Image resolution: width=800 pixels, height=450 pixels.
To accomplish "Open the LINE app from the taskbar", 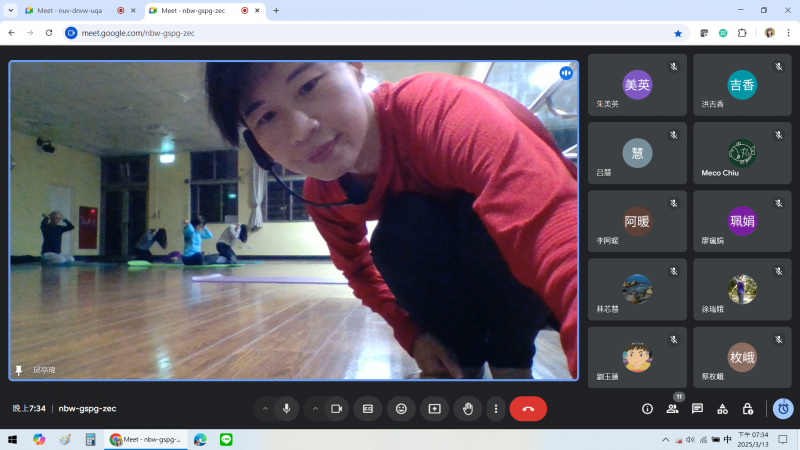I will [x=226, y=439].
